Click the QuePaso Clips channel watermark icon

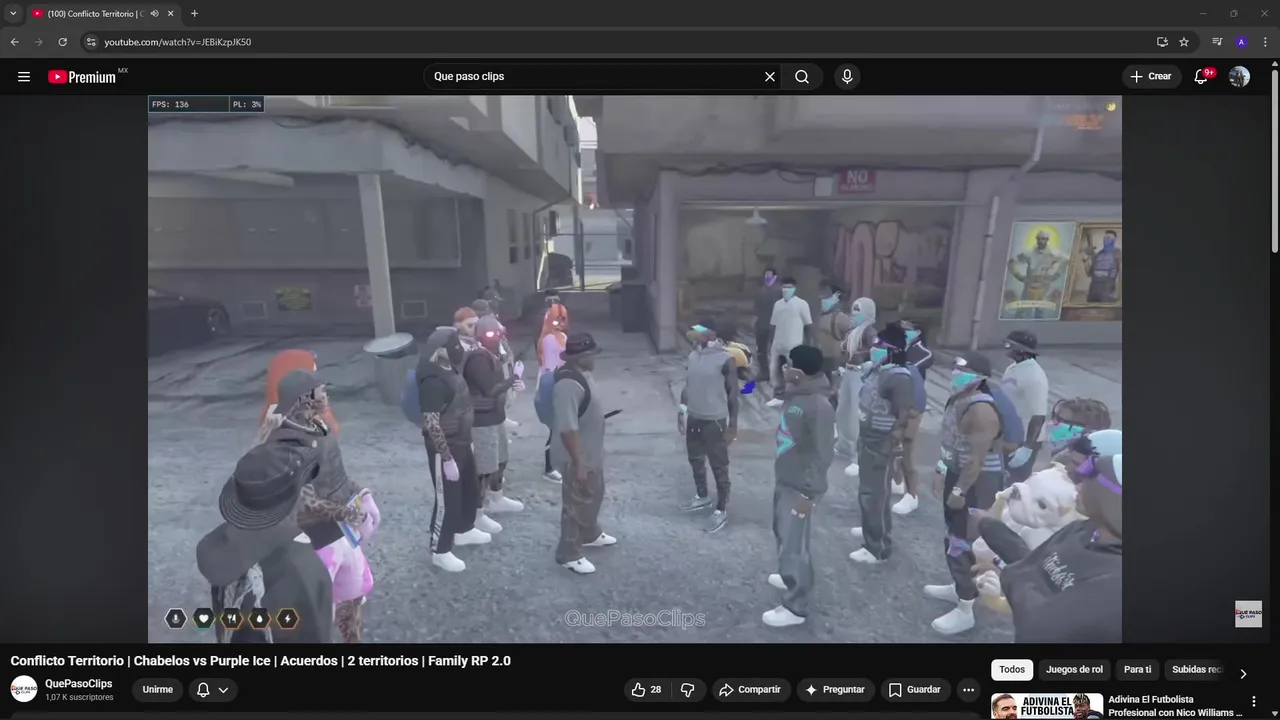pyautogui.click(x=1248, y=614)
